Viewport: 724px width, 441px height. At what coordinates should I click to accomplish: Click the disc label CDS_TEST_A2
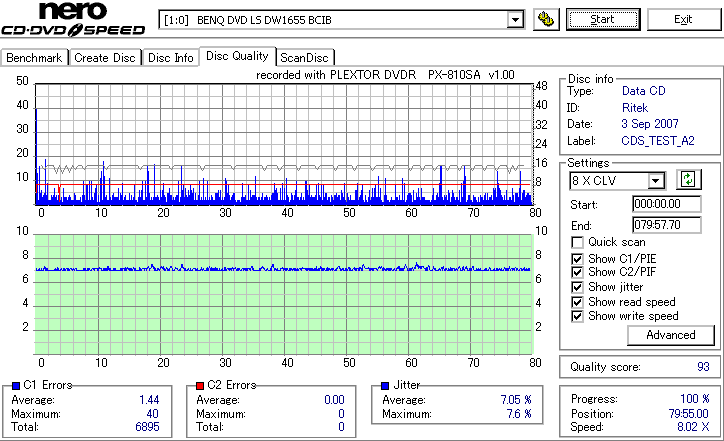658,140
